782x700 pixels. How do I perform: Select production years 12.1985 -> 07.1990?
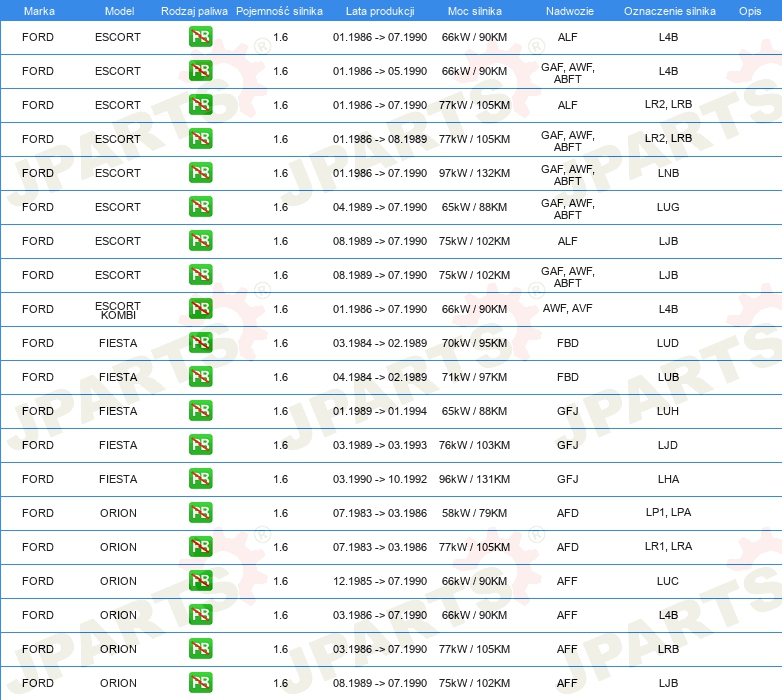click(x=380, y=581)
